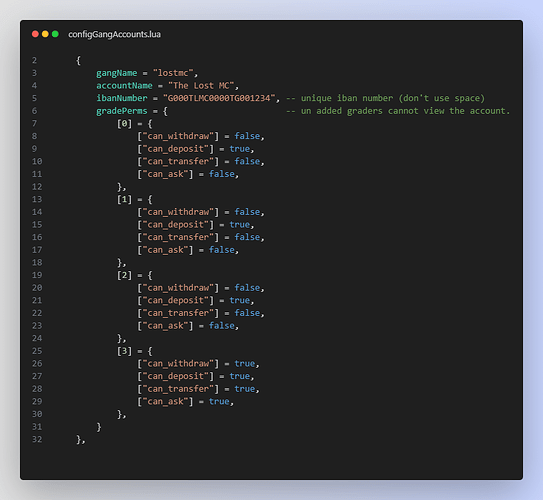Click can_withdraw false value on line 8
The height and width of the screenshot is (500, 543).
[247, 136]
